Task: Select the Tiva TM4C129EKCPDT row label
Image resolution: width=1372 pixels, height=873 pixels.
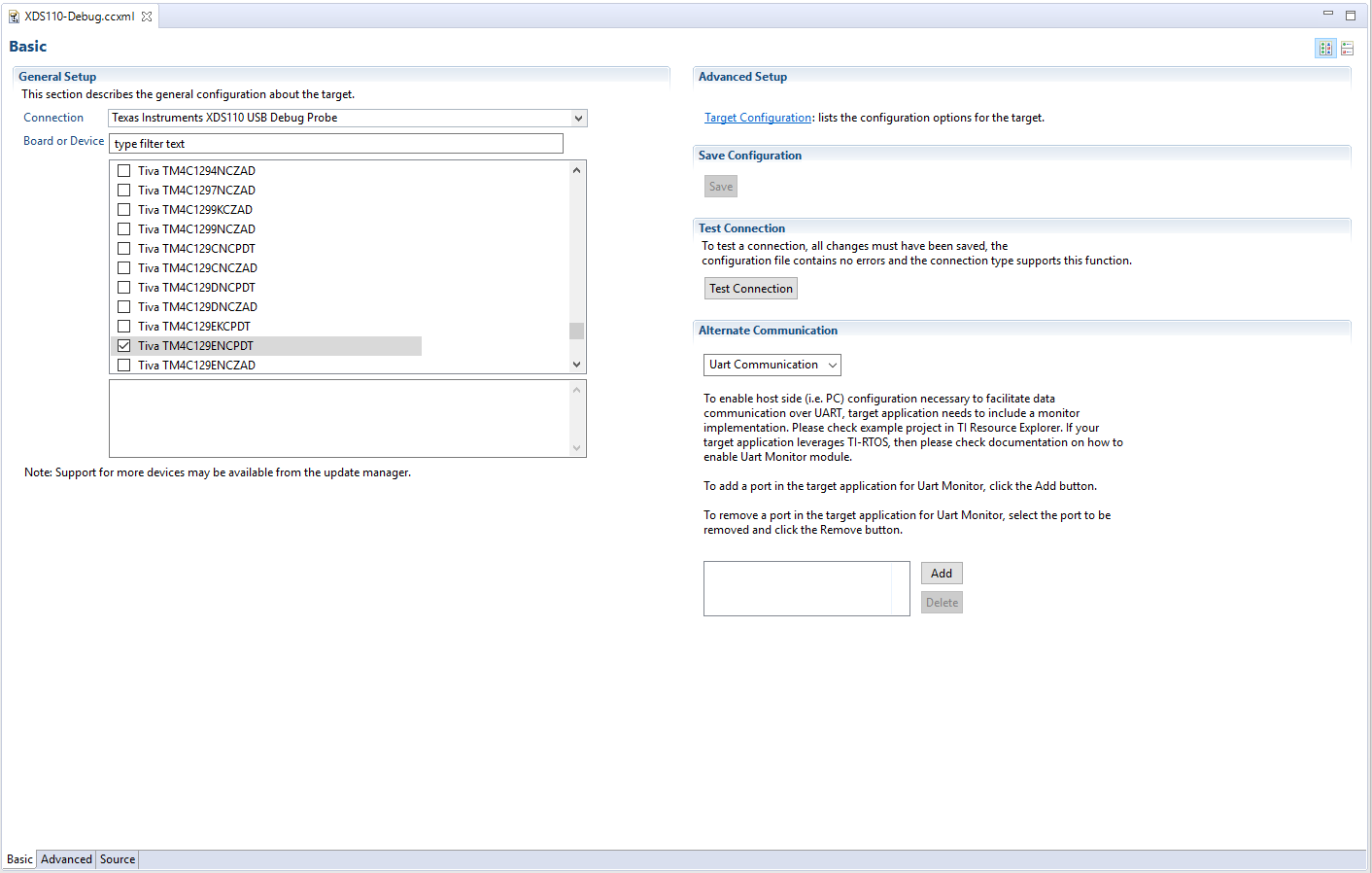Action: point(194,326)
